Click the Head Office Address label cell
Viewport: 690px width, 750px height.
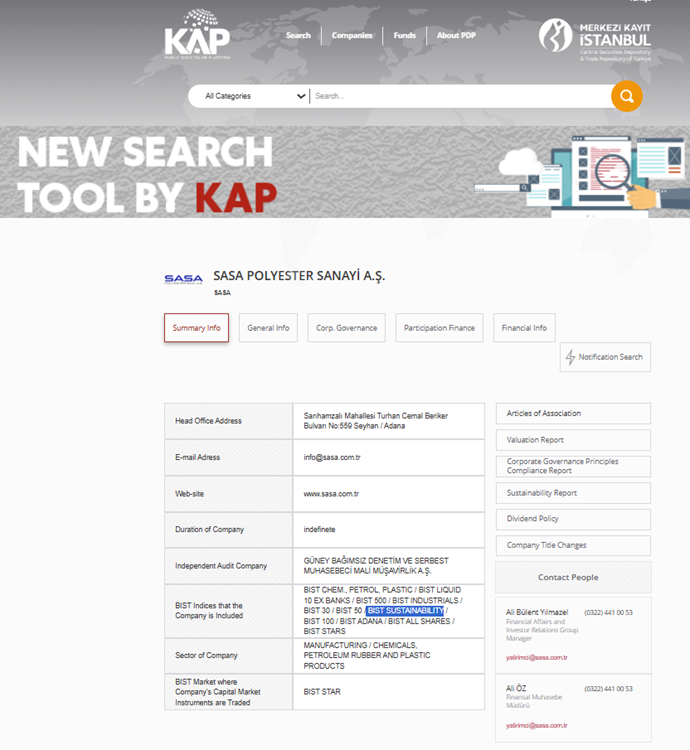[x=228, y=421]
